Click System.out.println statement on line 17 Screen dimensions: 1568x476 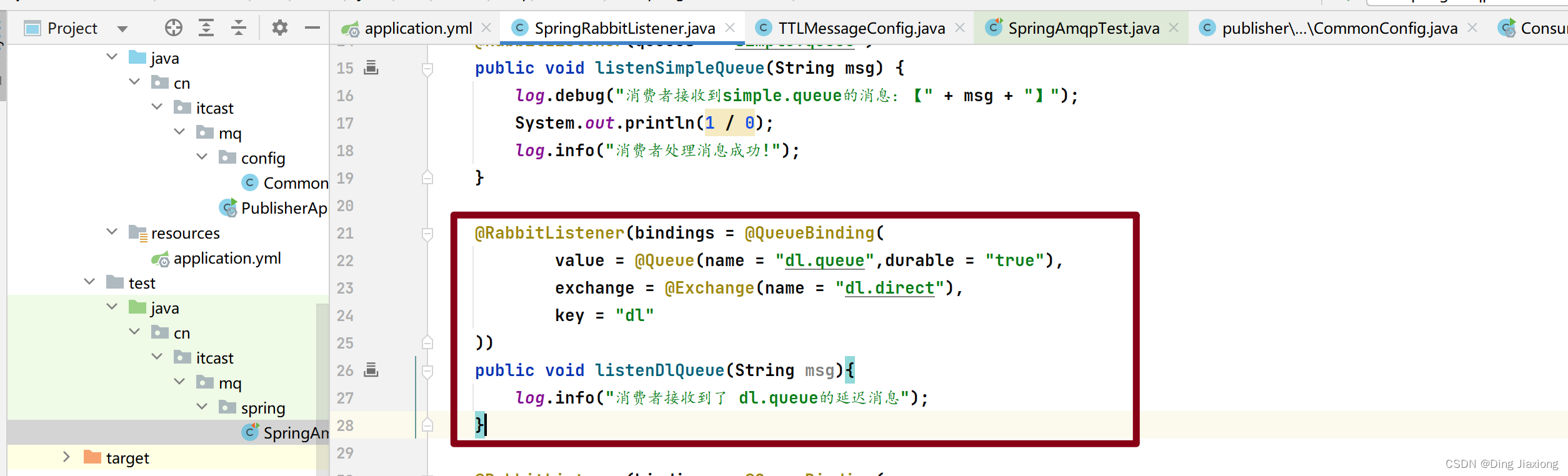[644, 123]
